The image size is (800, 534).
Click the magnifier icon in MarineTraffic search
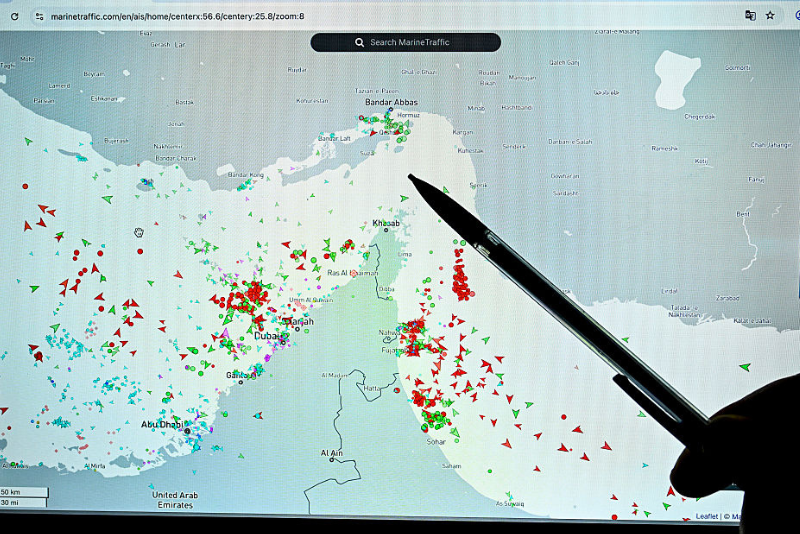tap(360, 42)
